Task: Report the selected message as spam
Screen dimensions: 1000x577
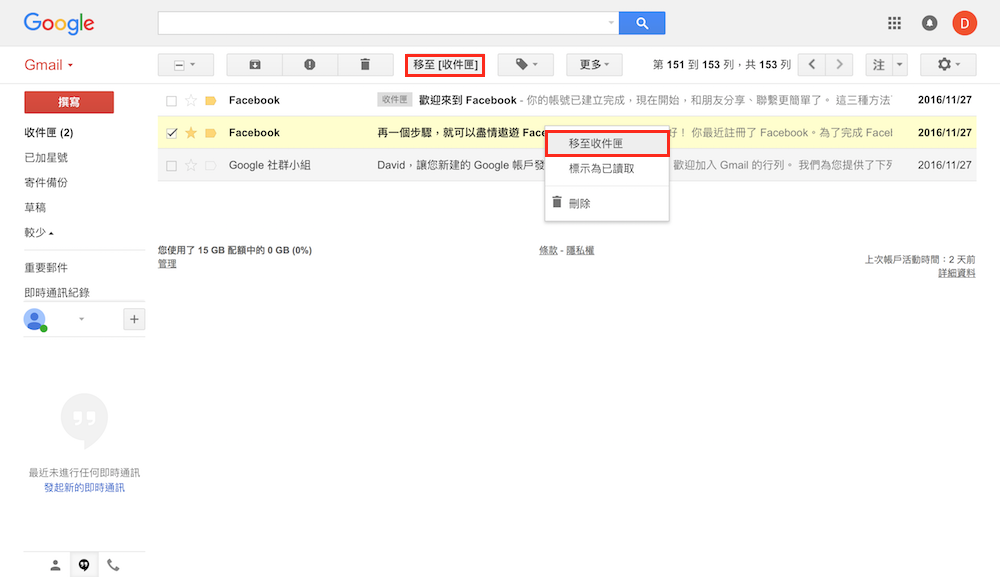Action: [309, 64]
